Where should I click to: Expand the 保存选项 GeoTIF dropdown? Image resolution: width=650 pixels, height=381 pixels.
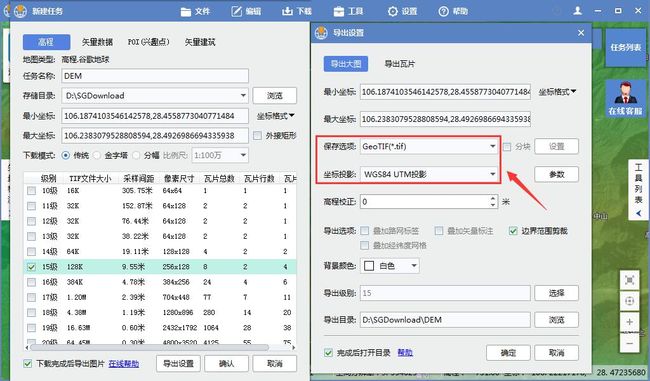click(x=492, y=146)
